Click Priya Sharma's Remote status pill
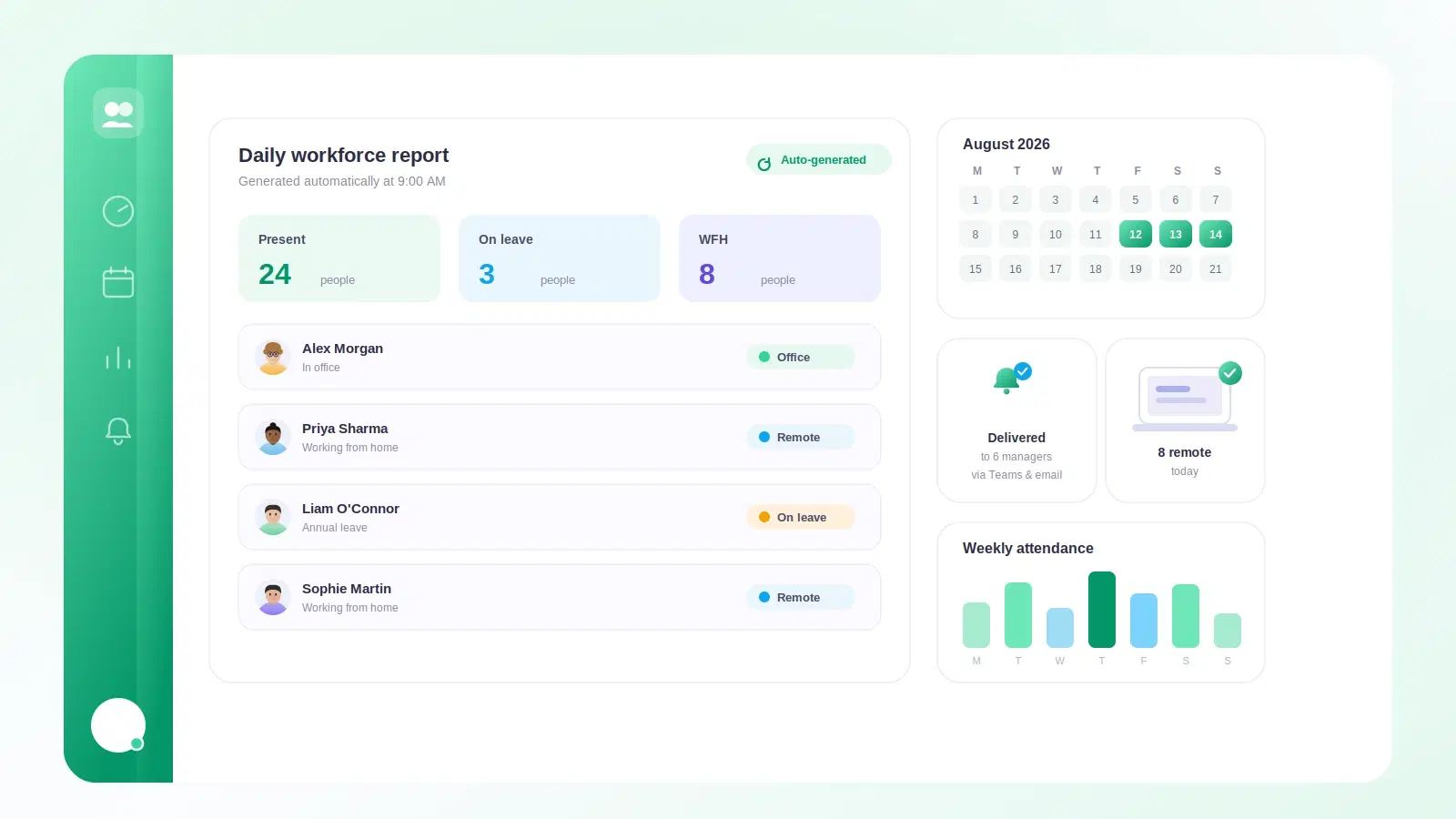Image resolution: width=1456 pixels, height=819 pixels. click(801, 437)
